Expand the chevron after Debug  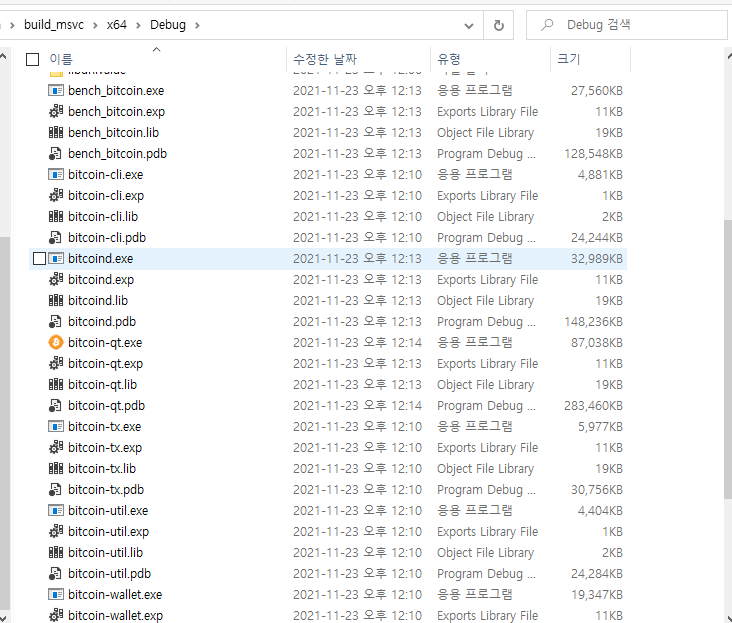pyautogui.click(x=197, y=25)
